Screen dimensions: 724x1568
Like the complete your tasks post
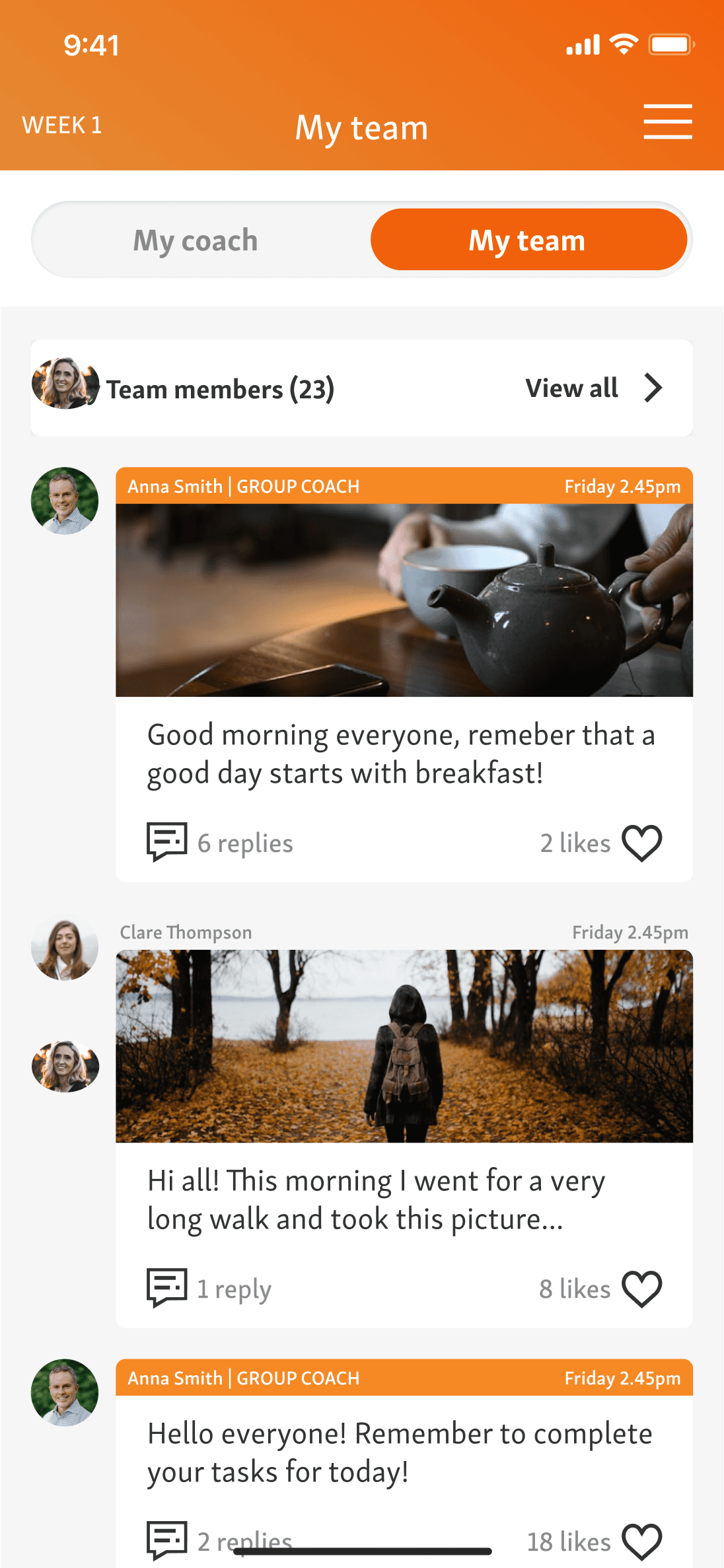tap(642, 1542)
